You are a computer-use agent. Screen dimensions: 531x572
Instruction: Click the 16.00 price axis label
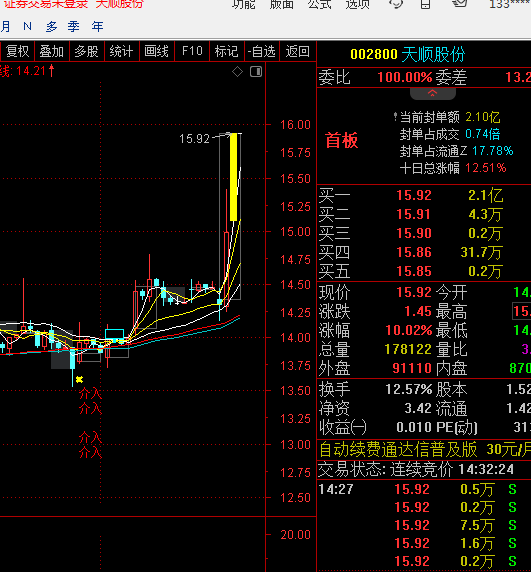click(x=295, y=125)
